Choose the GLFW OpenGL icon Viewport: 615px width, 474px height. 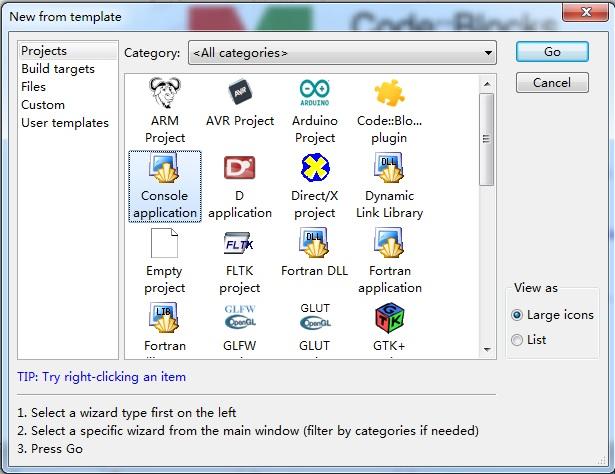coord(240,317)
